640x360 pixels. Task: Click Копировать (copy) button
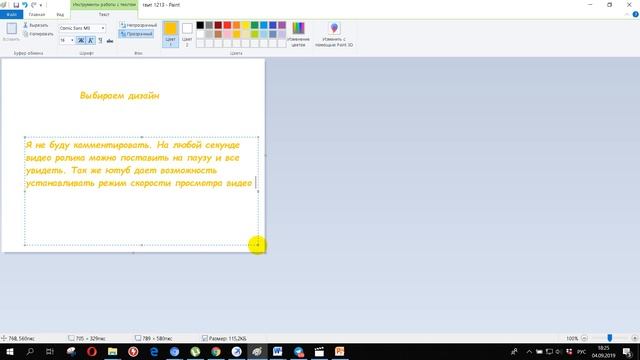coord(38,34)
